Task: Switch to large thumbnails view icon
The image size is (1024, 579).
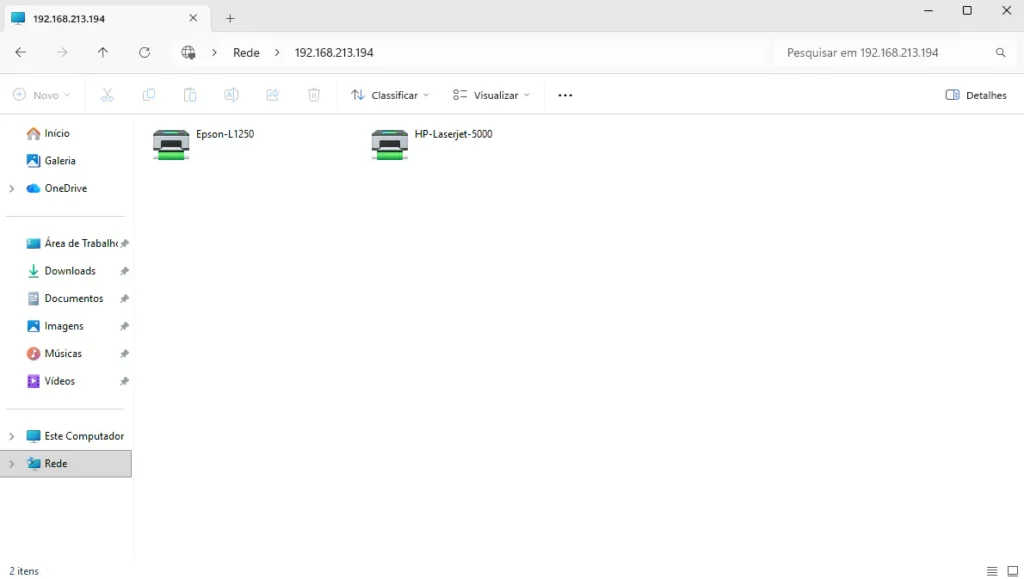Action: 1013,571
